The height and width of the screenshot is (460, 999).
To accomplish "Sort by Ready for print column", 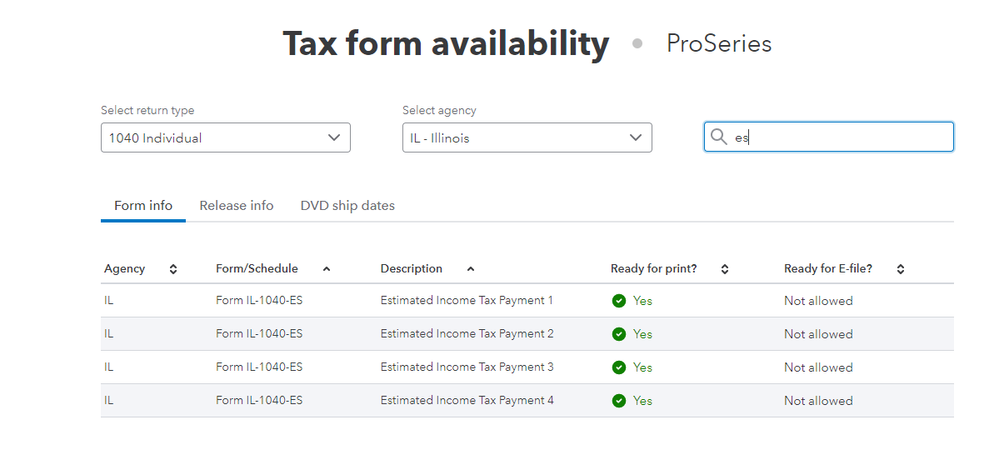I will 725,269.
